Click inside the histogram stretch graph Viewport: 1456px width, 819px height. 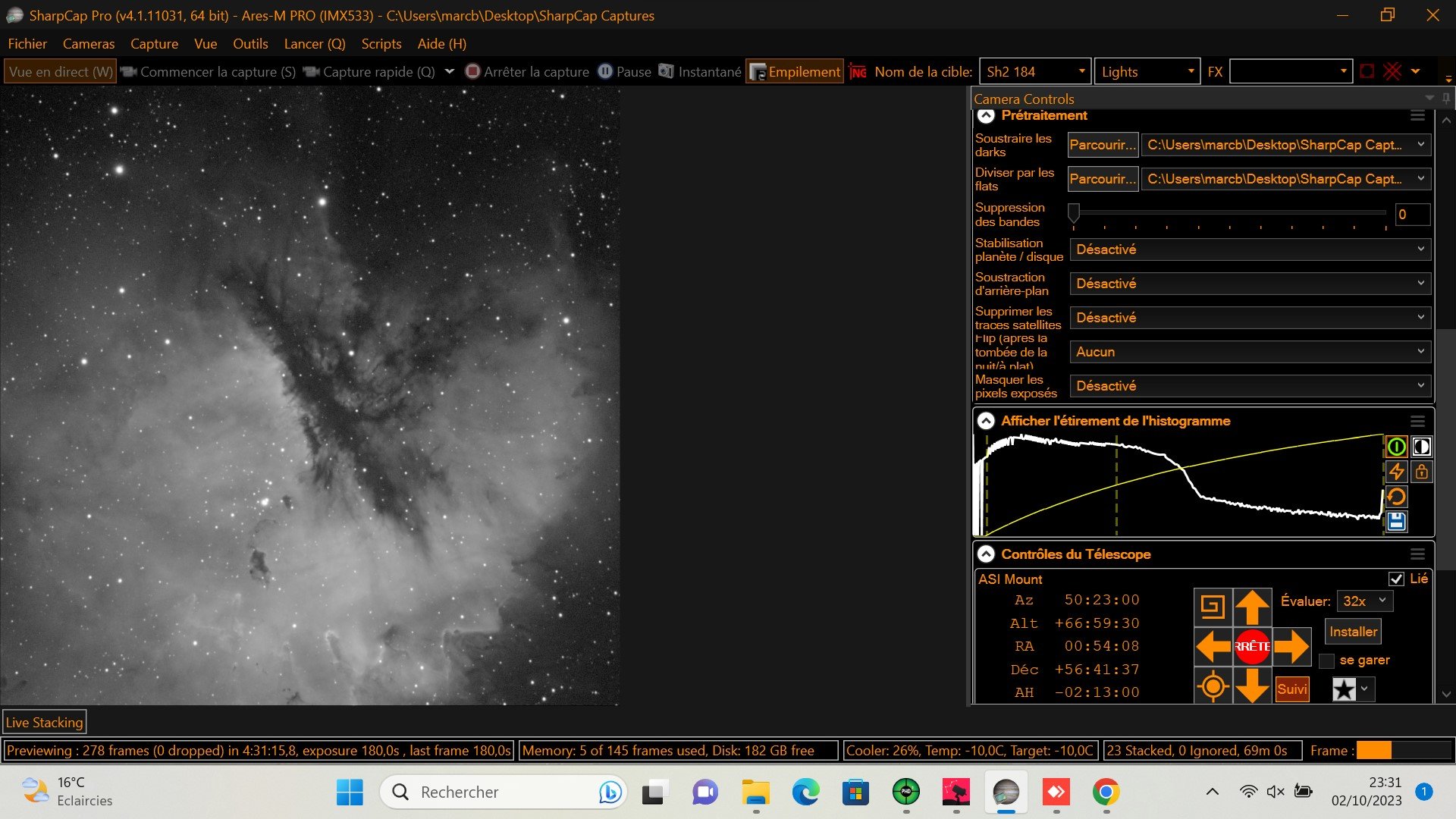pos(1179,484)
